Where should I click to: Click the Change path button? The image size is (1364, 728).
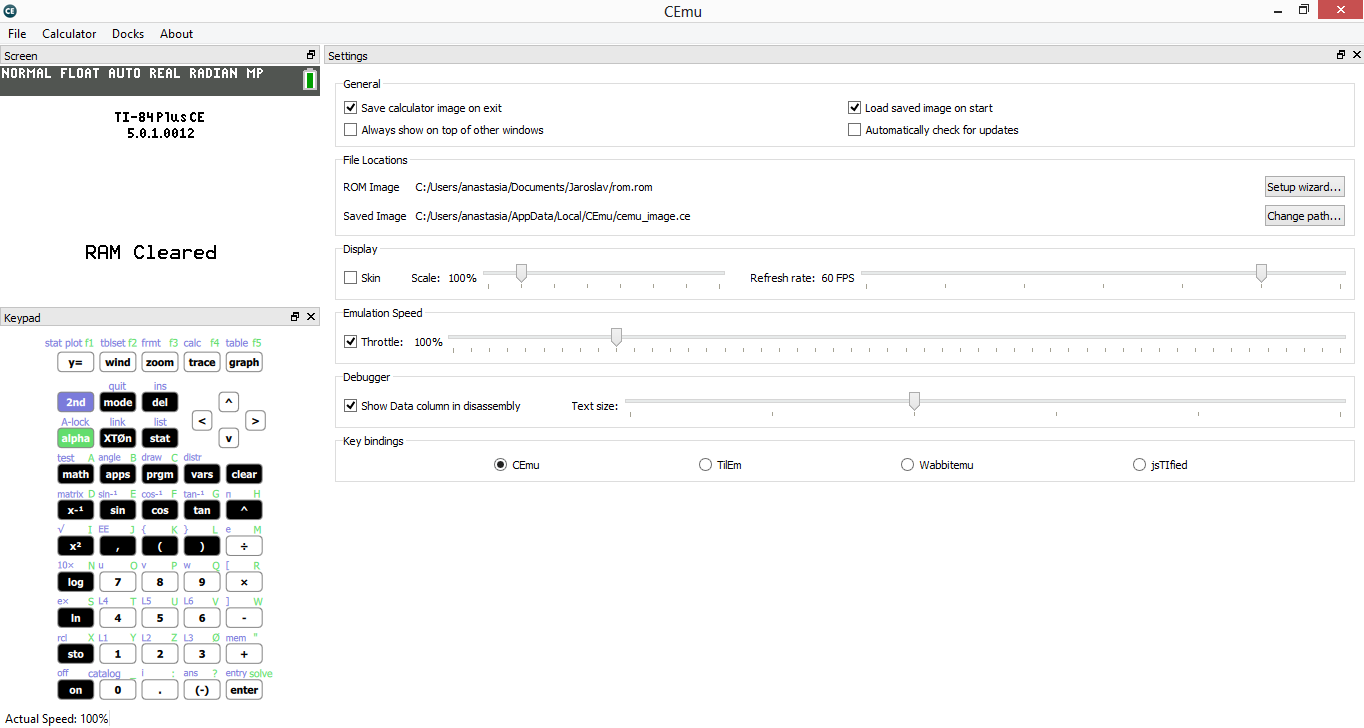pyautogui.click(x=1304, y=216)
